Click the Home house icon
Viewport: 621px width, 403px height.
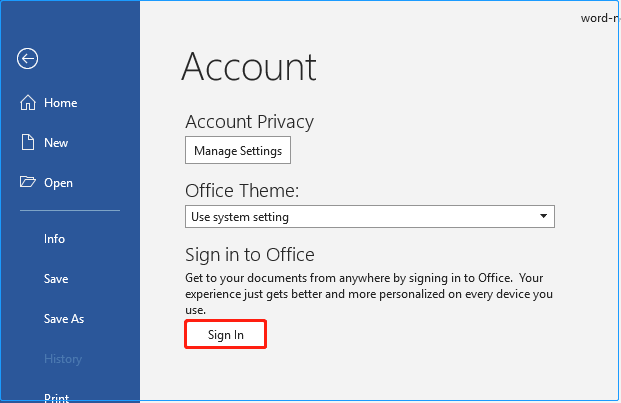pyautogui.click(x=27, y=103)
